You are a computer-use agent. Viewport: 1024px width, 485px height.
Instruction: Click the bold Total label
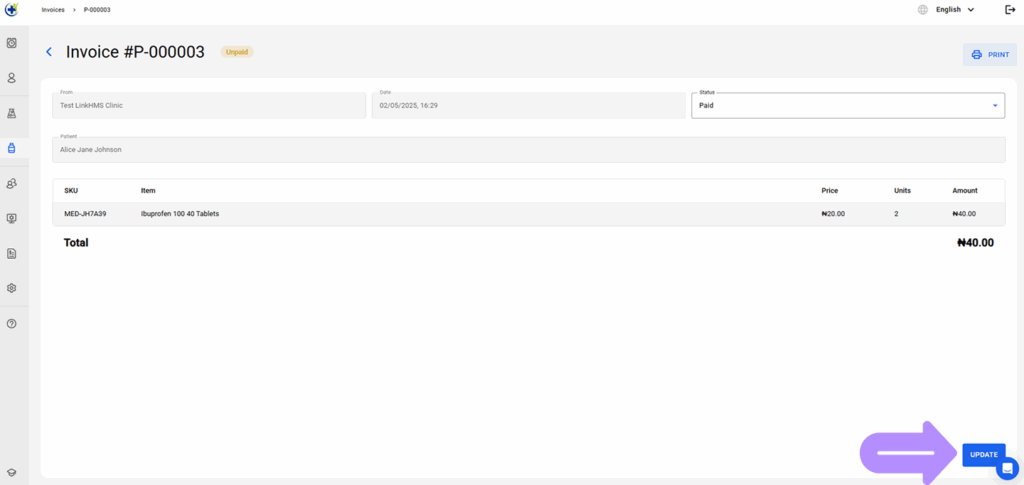76,243
